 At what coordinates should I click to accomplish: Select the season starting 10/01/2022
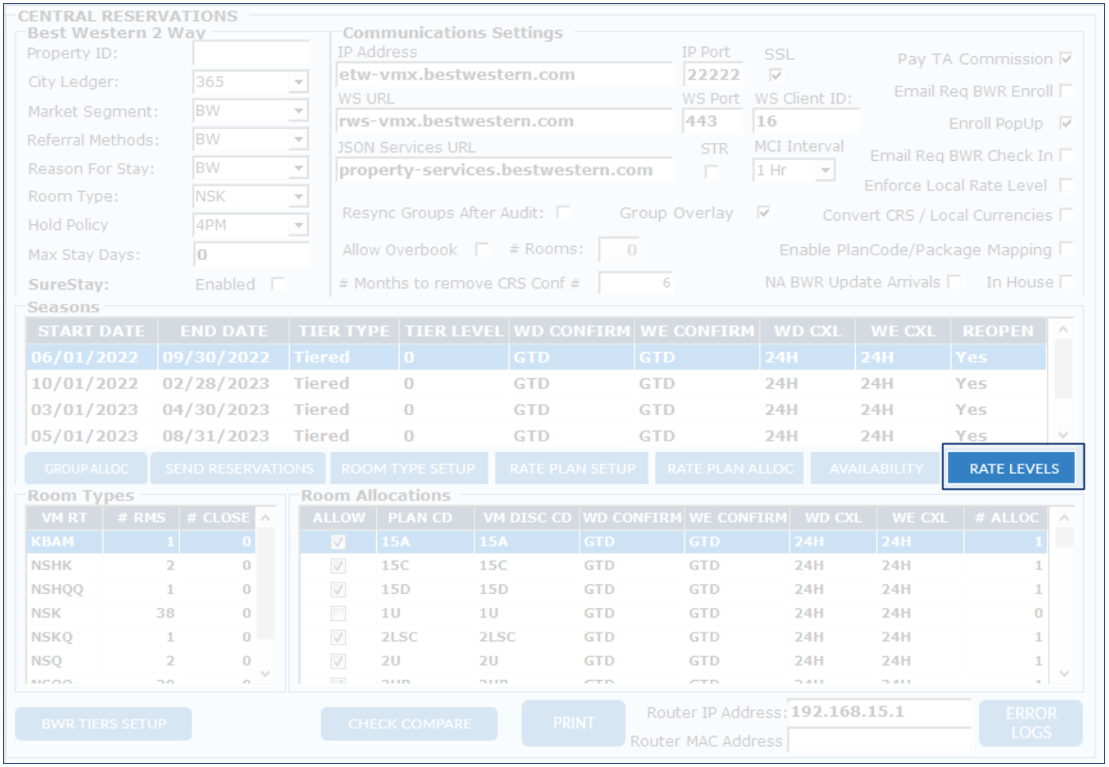click(x=84, y=383)
